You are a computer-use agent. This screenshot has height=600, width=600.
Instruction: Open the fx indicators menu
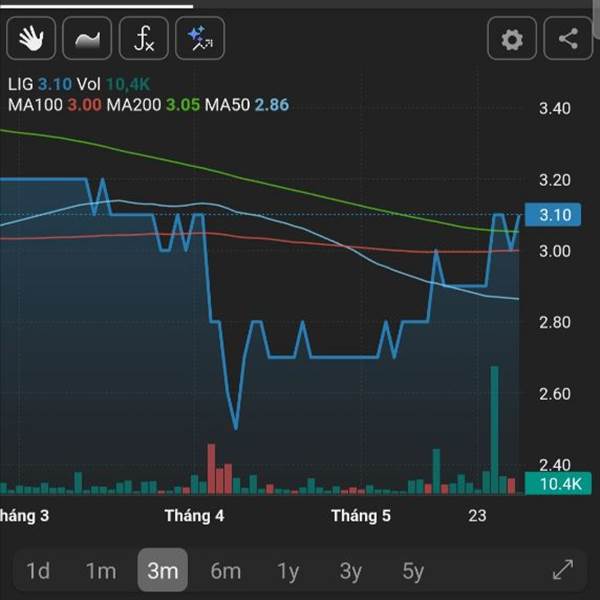point(143,38)
